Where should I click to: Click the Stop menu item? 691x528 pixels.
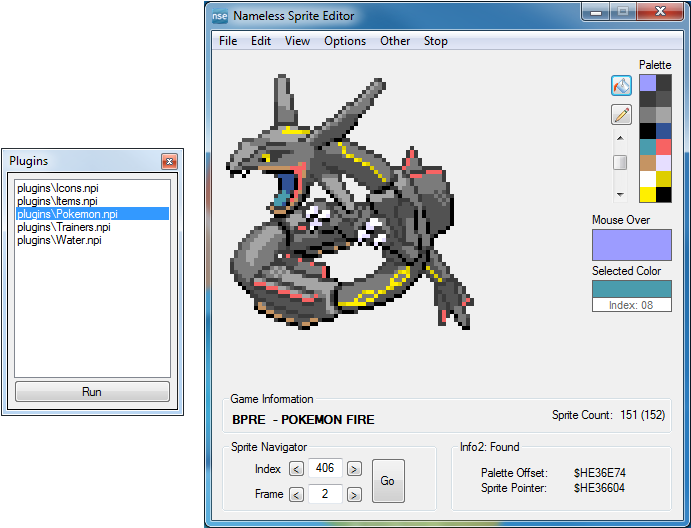(x=435, y=41)
